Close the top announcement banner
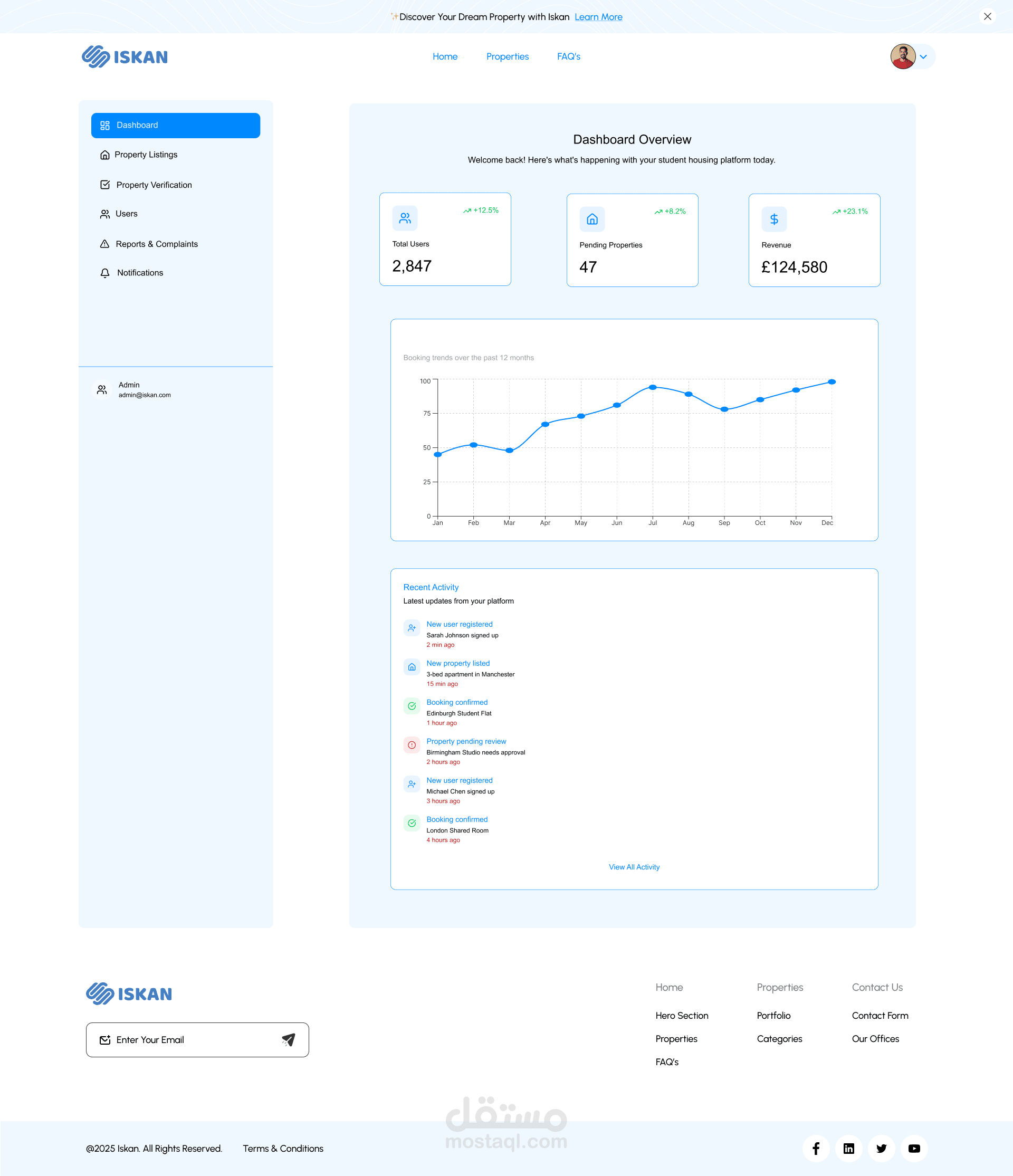The height and width of the screenshot is (1176, 1013). point(988,16)
